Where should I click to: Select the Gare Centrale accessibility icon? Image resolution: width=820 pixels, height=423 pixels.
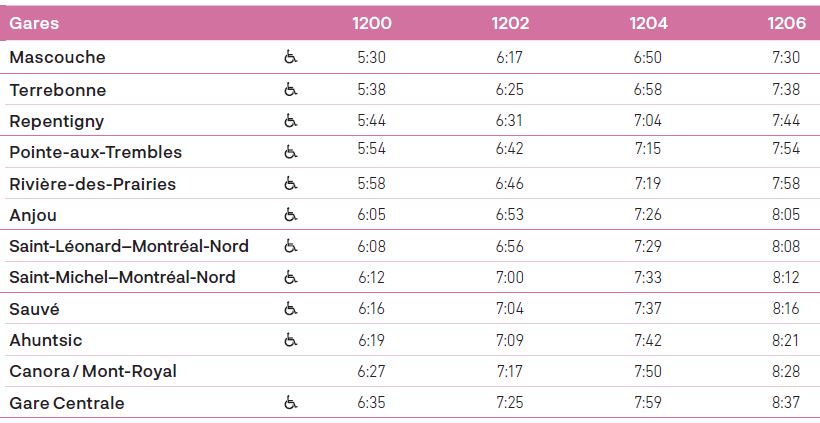coord(290,403)
